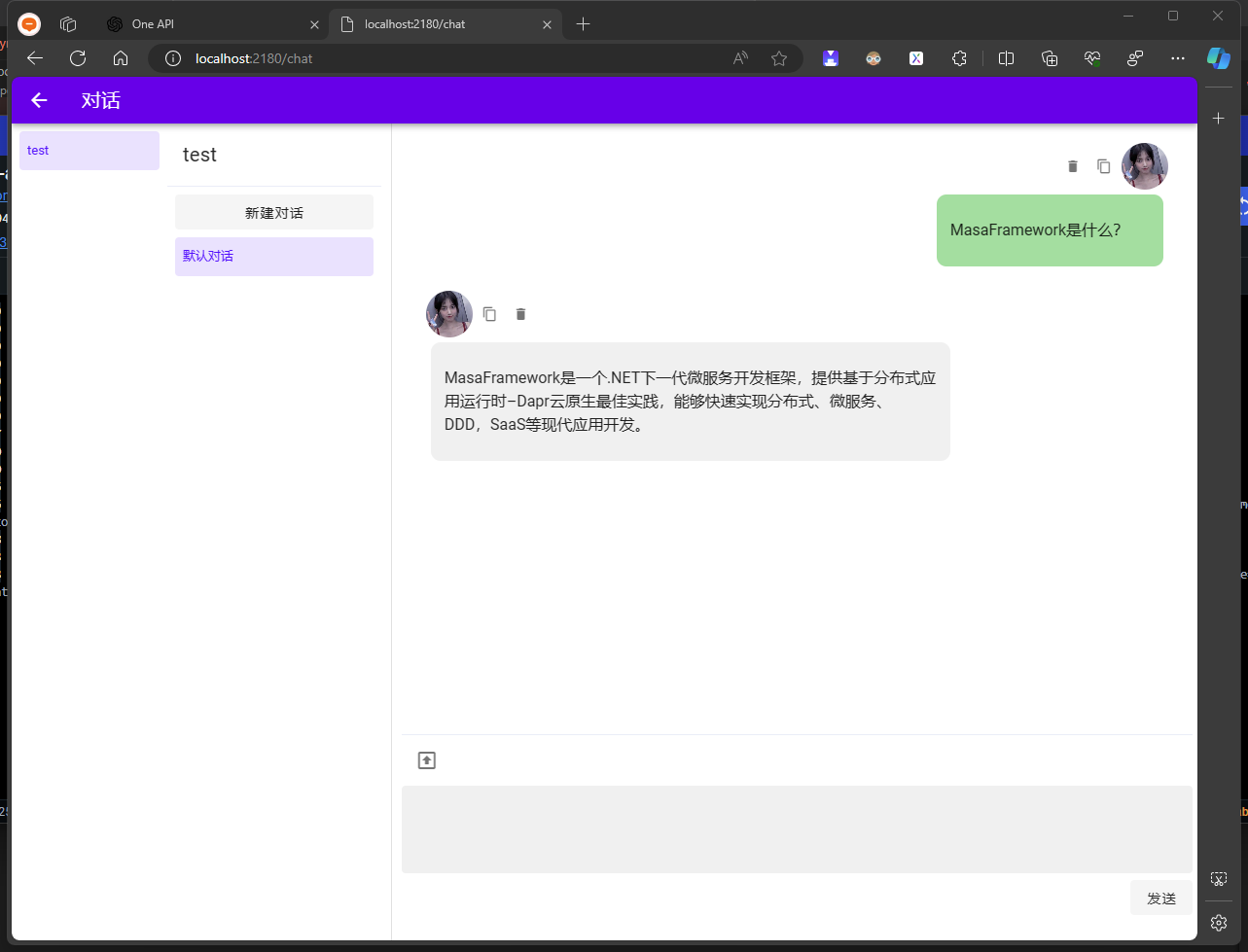
Task: Focus the message input text area
Action: coord(797,829)
